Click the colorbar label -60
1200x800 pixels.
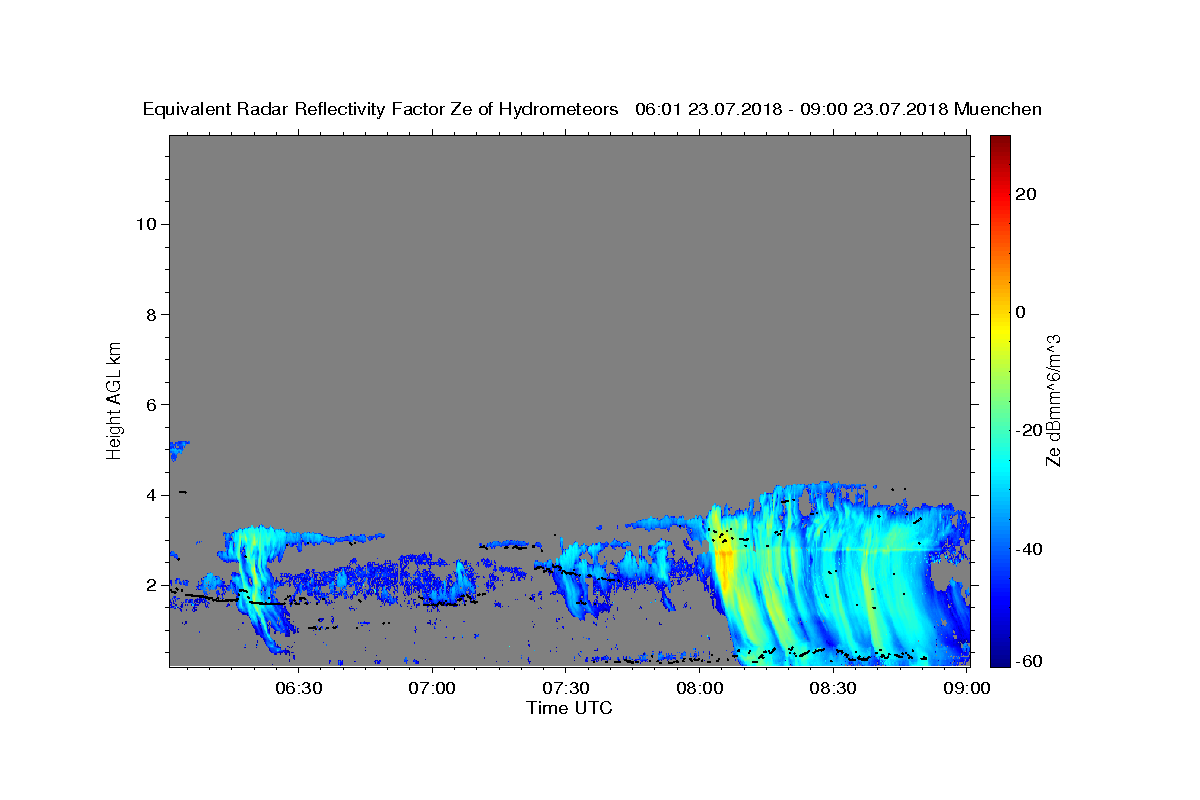[x=1029, y=660]
